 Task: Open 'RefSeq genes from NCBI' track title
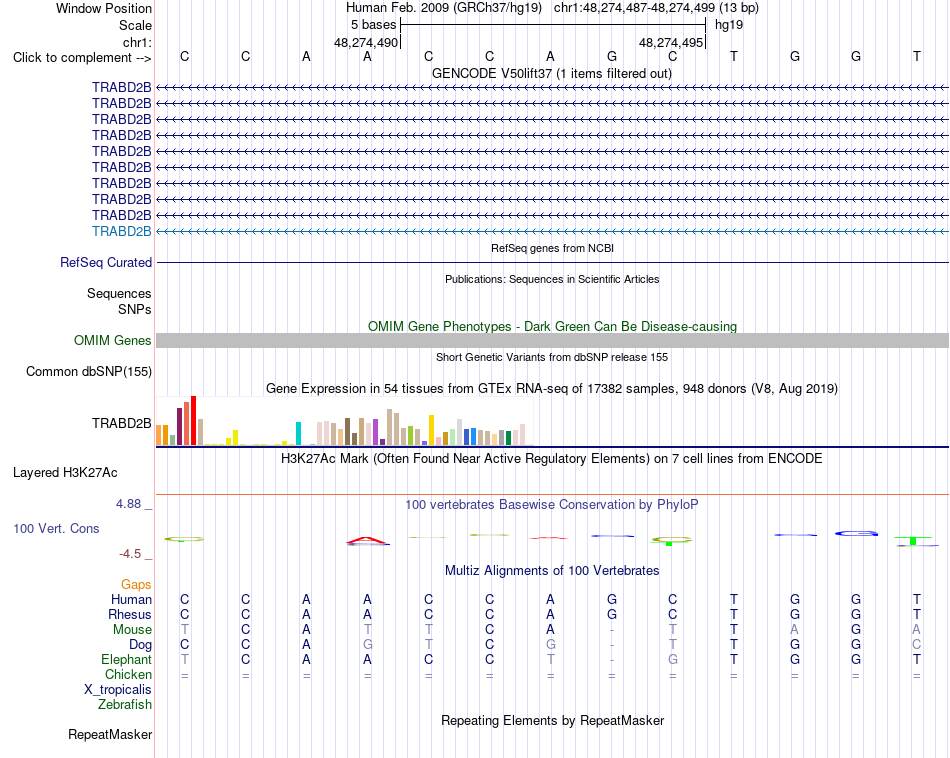click(x=552, y=248)
